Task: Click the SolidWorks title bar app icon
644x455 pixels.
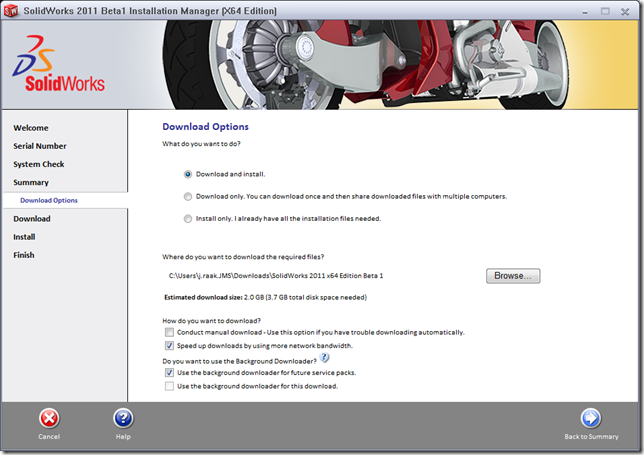Action: point(11,11)
